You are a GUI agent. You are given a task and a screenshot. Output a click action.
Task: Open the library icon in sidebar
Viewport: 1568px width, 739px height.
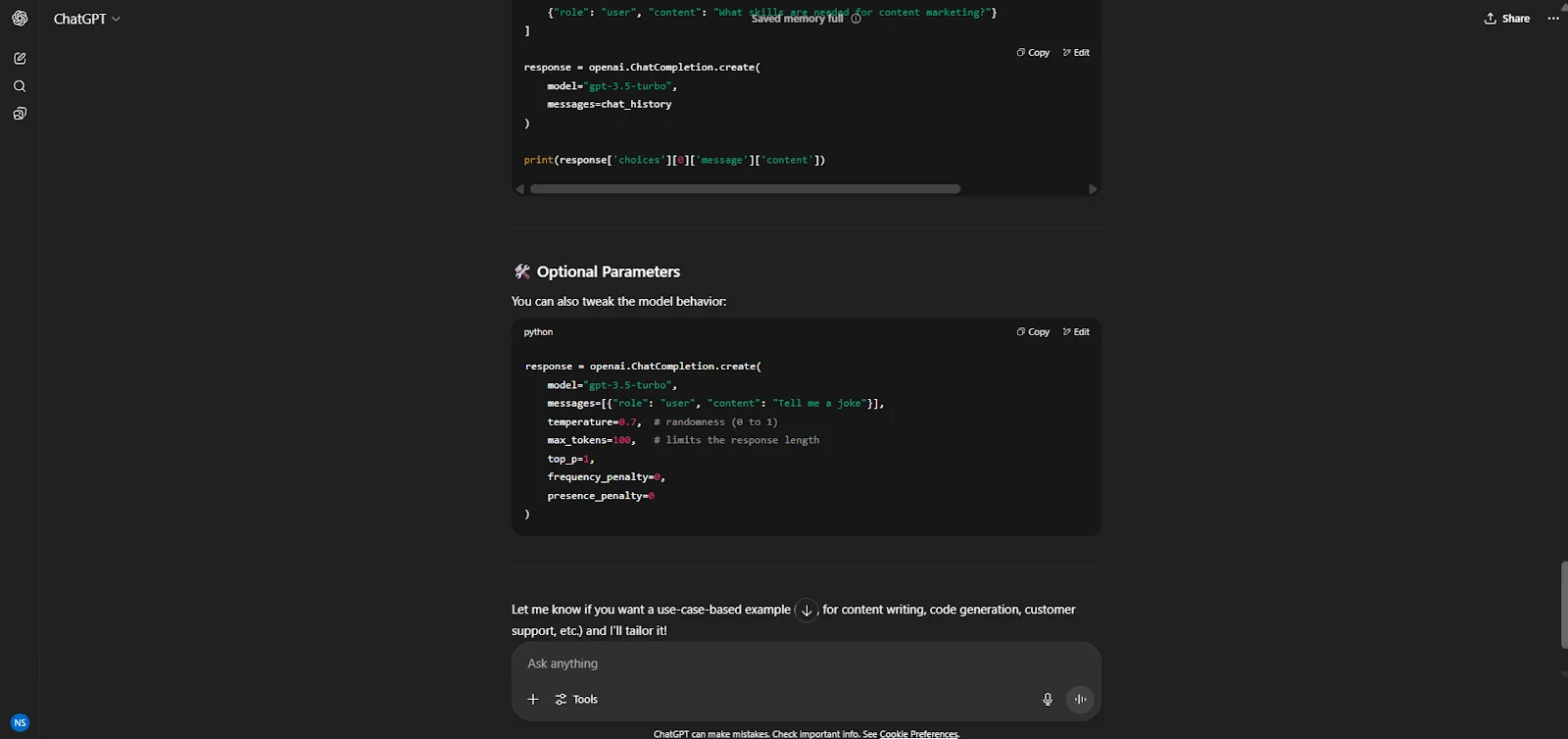(20, 114)
